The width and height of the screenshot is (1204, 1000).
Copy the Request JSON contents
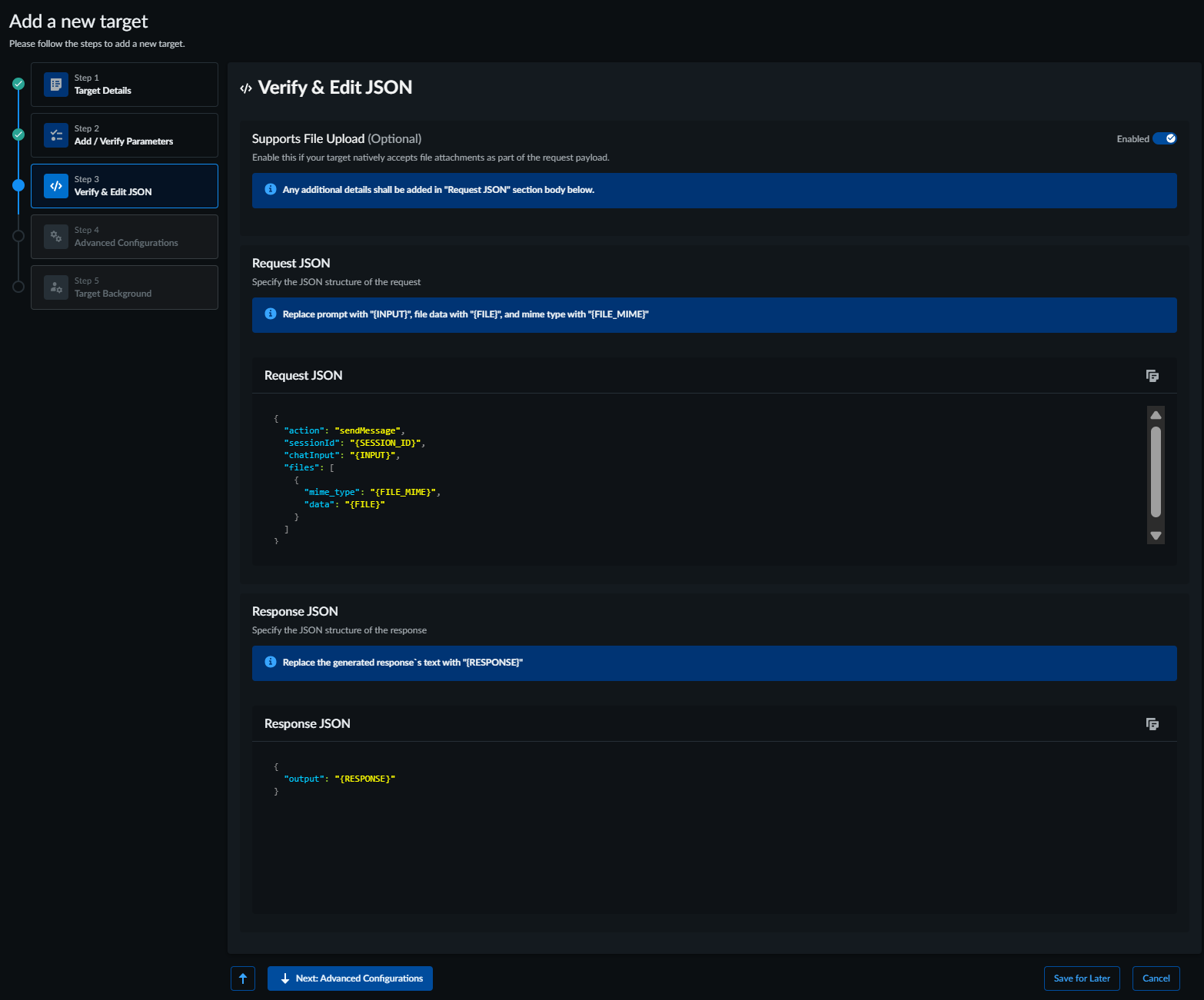tap(1152, 376)
